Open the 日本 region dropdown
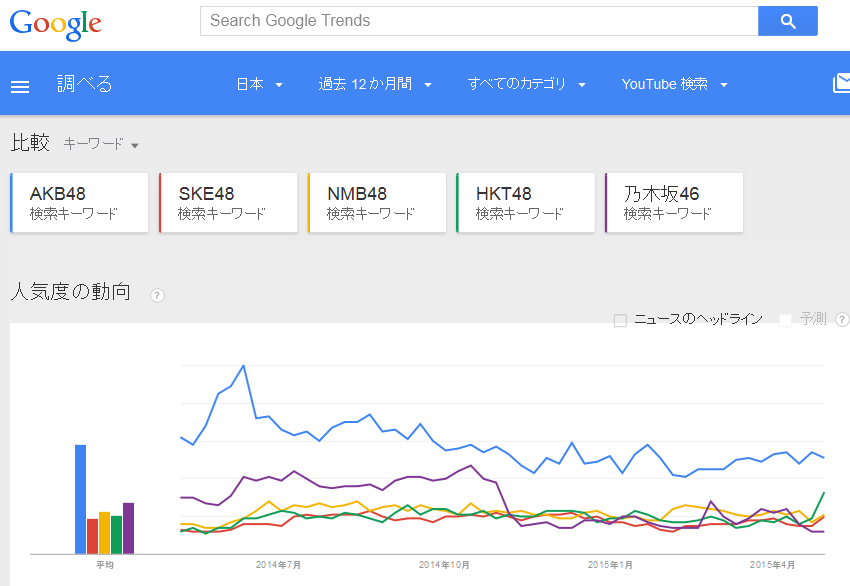 pos(260,85)
